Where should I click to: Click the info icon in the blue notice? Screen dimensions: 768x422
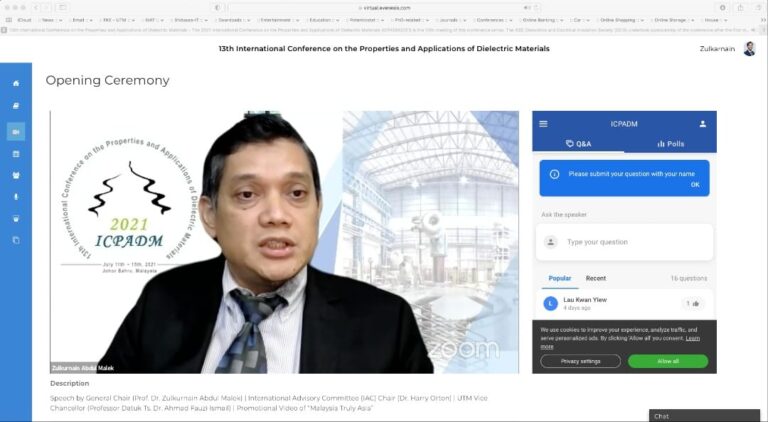point(554,174)
